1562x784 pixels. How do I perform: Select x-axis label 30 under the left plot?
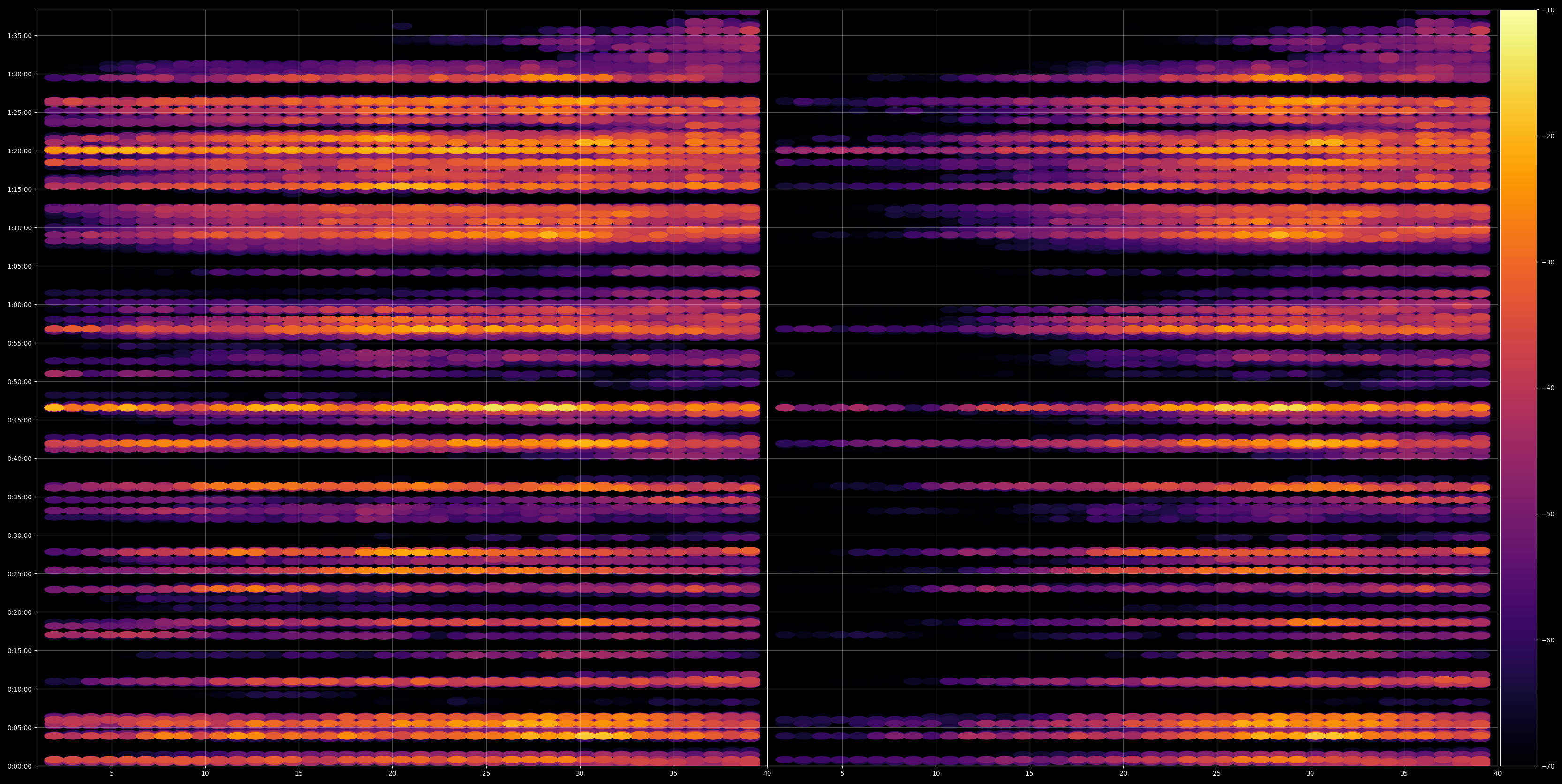[580, 774]
